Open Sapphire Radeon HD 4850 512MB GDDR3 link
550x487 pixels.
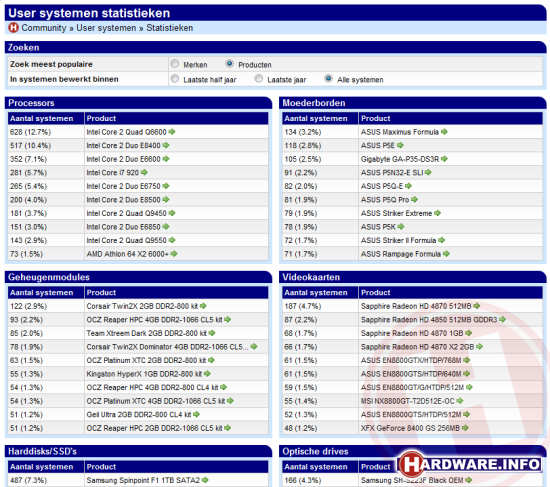coord(429,320)
